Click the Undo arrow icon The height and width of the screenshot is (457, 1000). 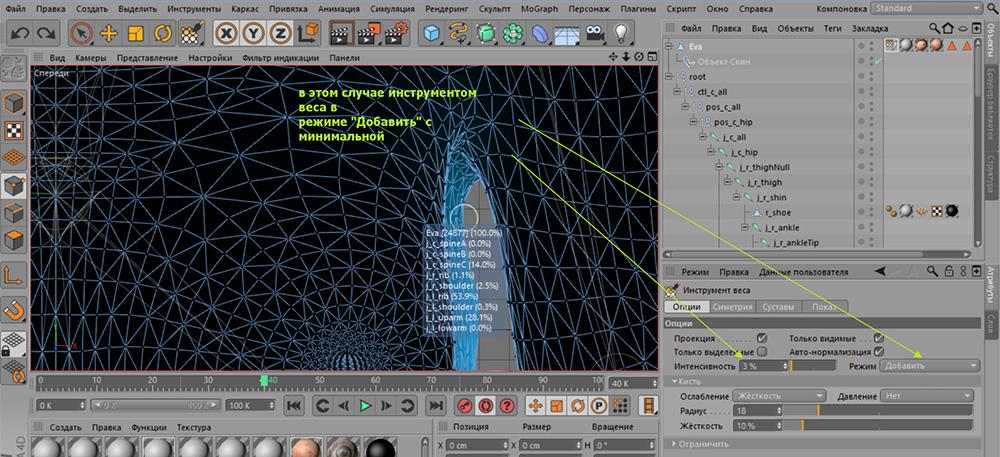click(x=19, y=33)
